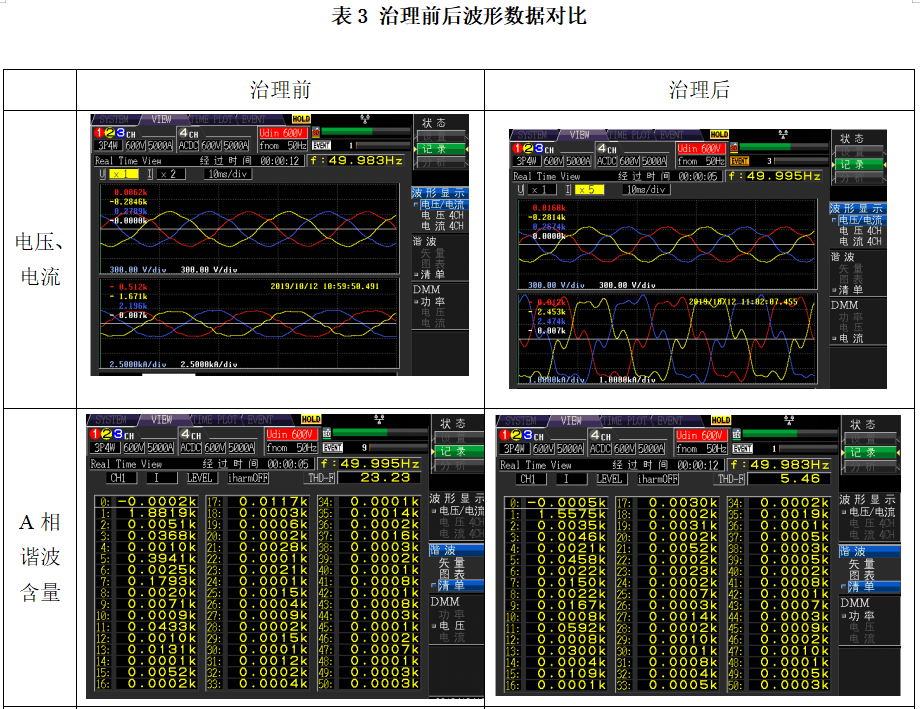The height and width of the screenshot is (709, 920).
Task: Open the 10ms/div time scale selector
Action: [x=229, y=173]
